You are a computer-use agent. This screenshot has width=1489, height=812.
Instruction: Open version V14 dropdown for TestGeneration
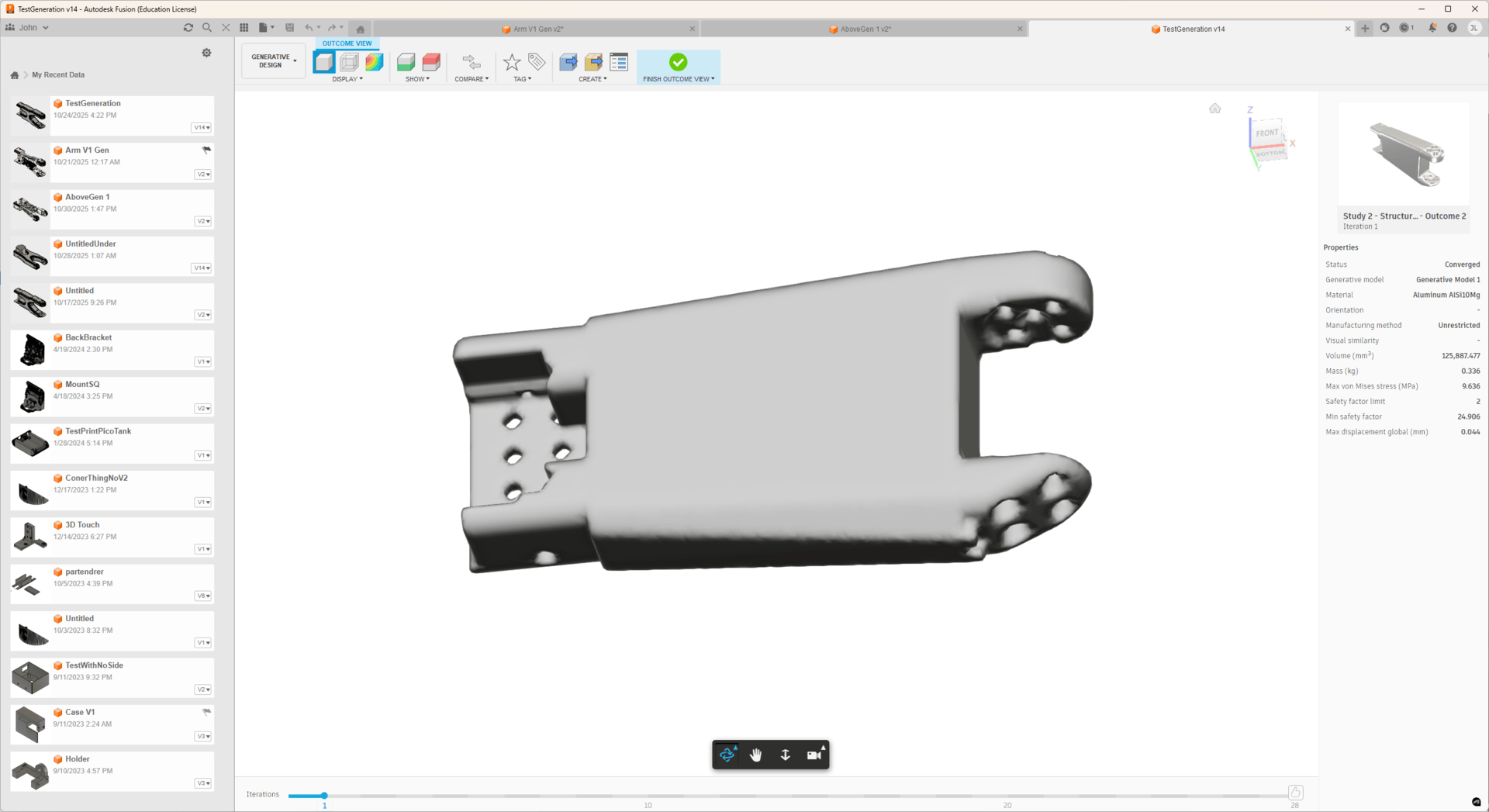pos(202,127)
